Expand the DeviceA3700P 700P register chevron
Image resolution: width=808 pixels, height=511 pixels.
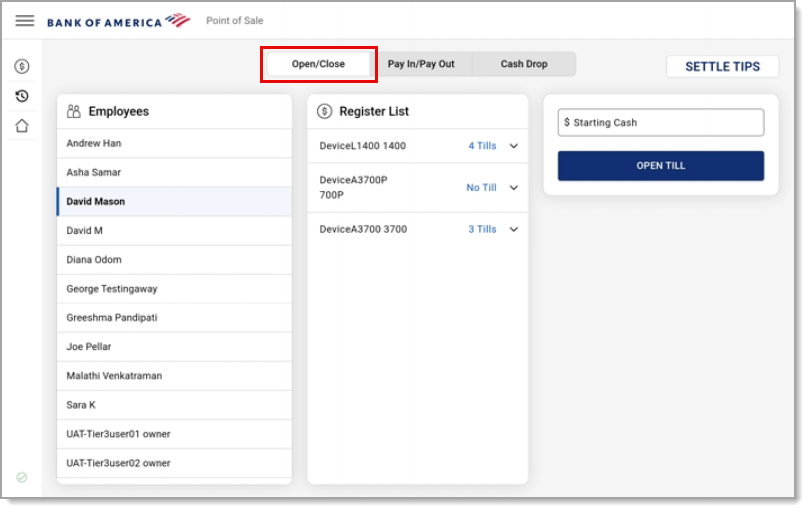[x=514, y=188]
